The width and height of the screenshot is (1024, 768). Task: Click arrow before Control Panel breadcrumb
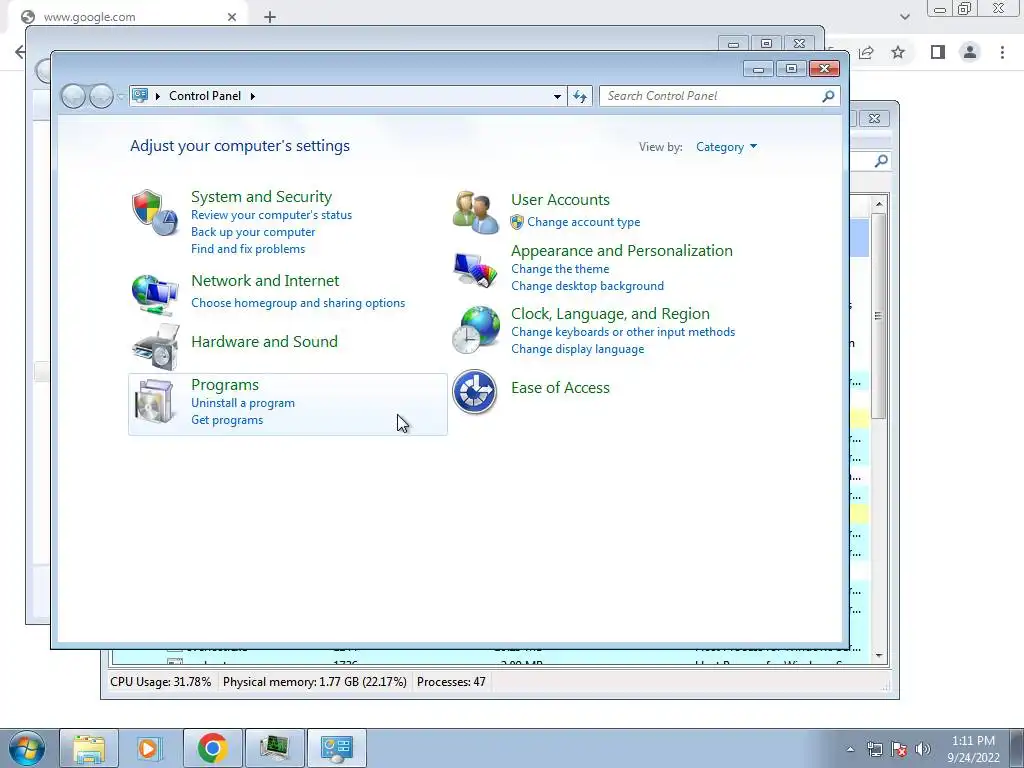click(x=157, y=96)
